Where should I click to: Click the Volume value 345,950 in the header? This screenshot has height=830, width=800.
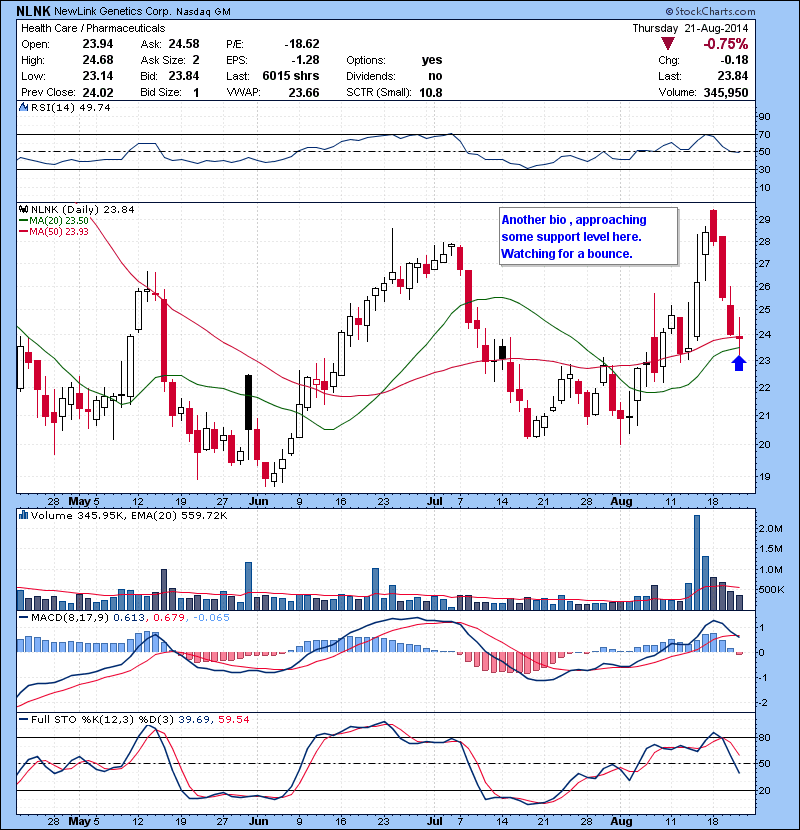726,93
